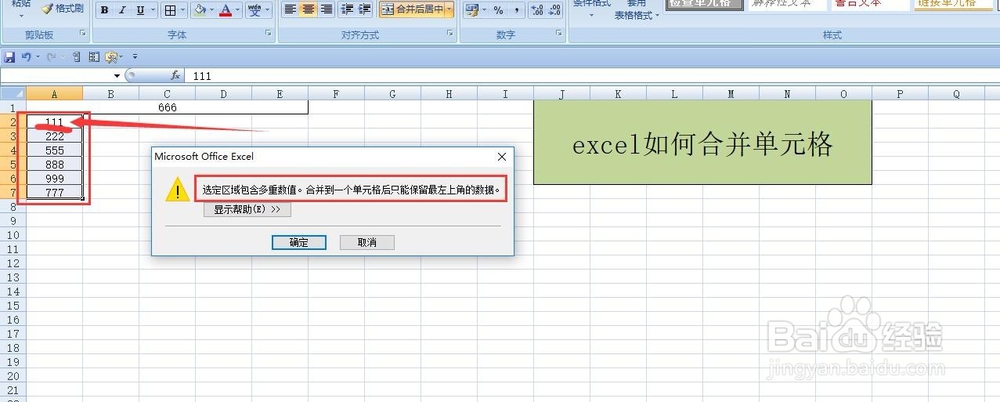Increase decimal places
This screenshot has height=402, width=1000.
click(x=537, y=10)
